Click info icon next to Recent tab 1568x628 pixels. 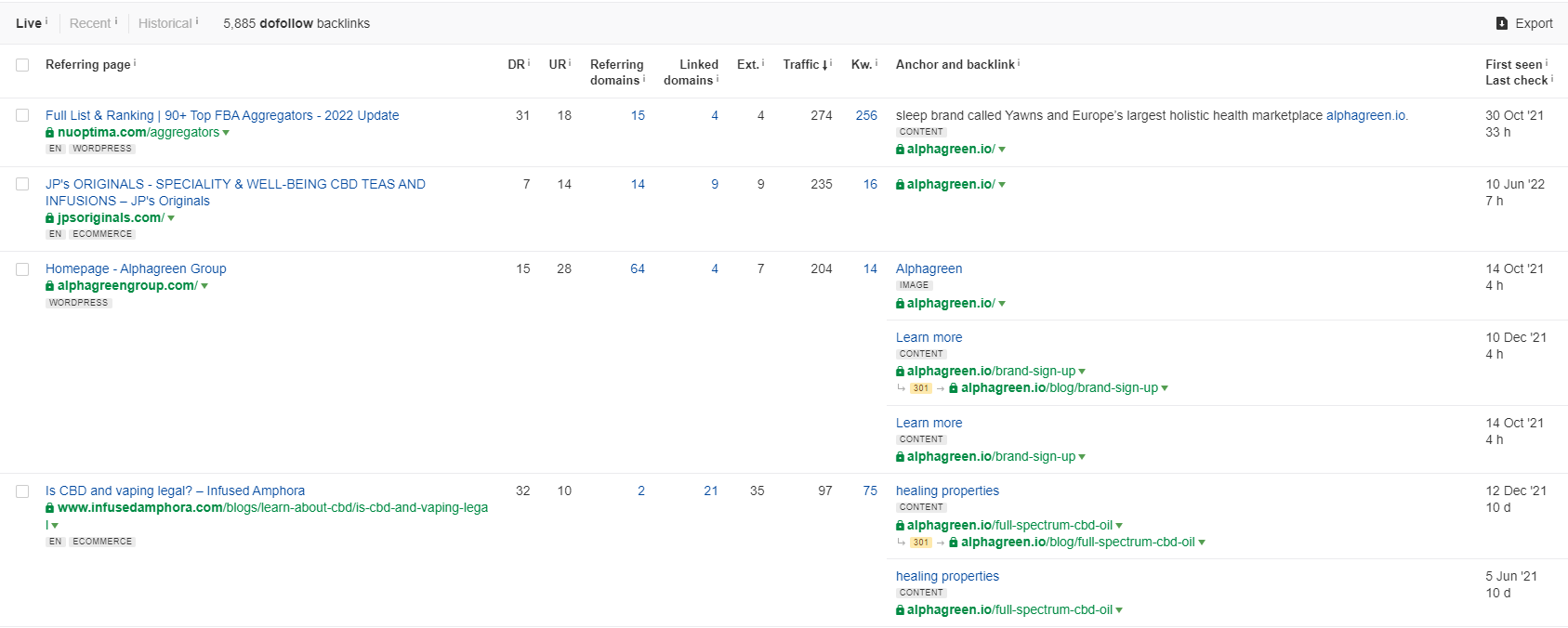(x=116, y=20)
